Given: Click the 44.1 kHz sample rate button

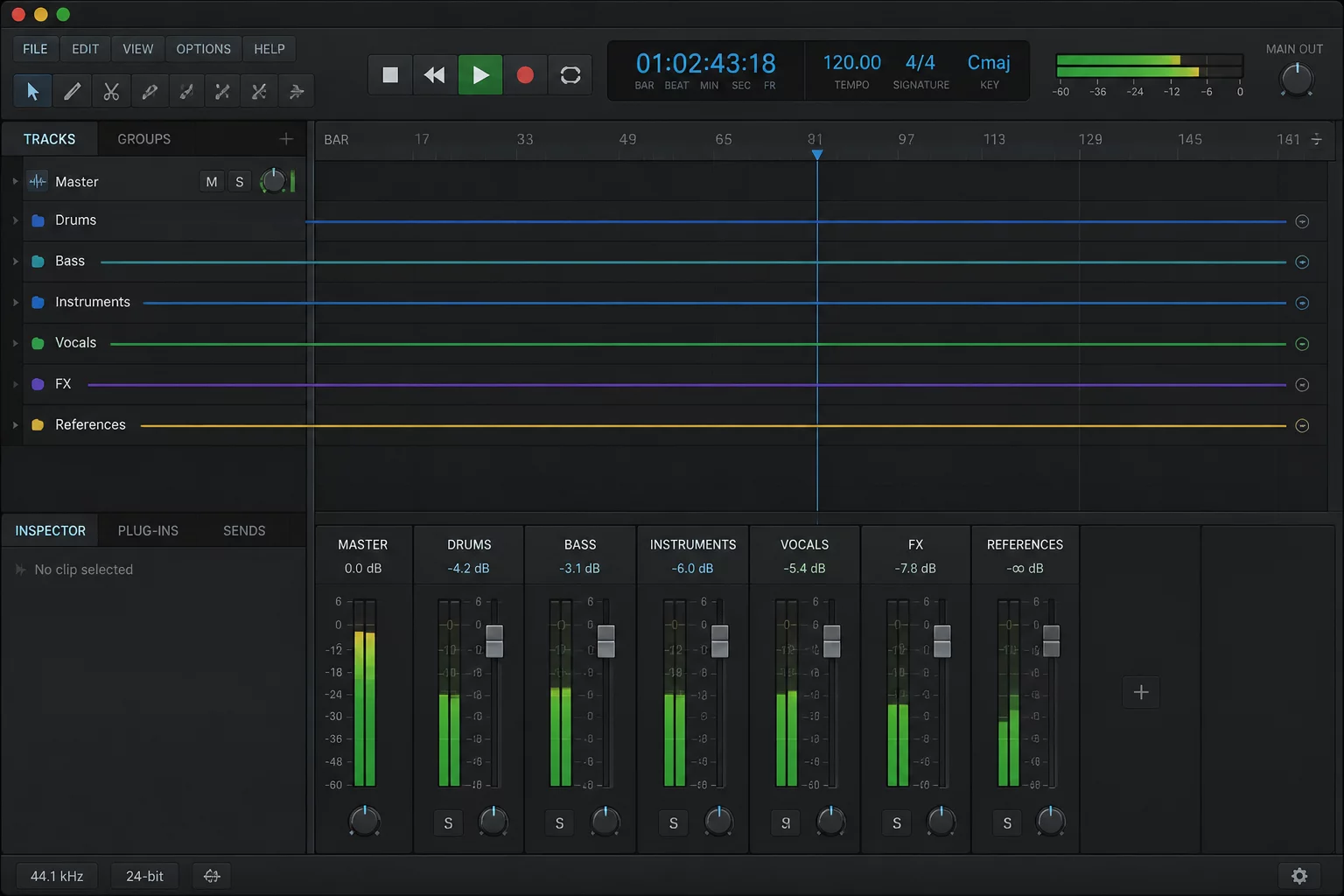Looking at the screenshot, I should pos(57,876).
